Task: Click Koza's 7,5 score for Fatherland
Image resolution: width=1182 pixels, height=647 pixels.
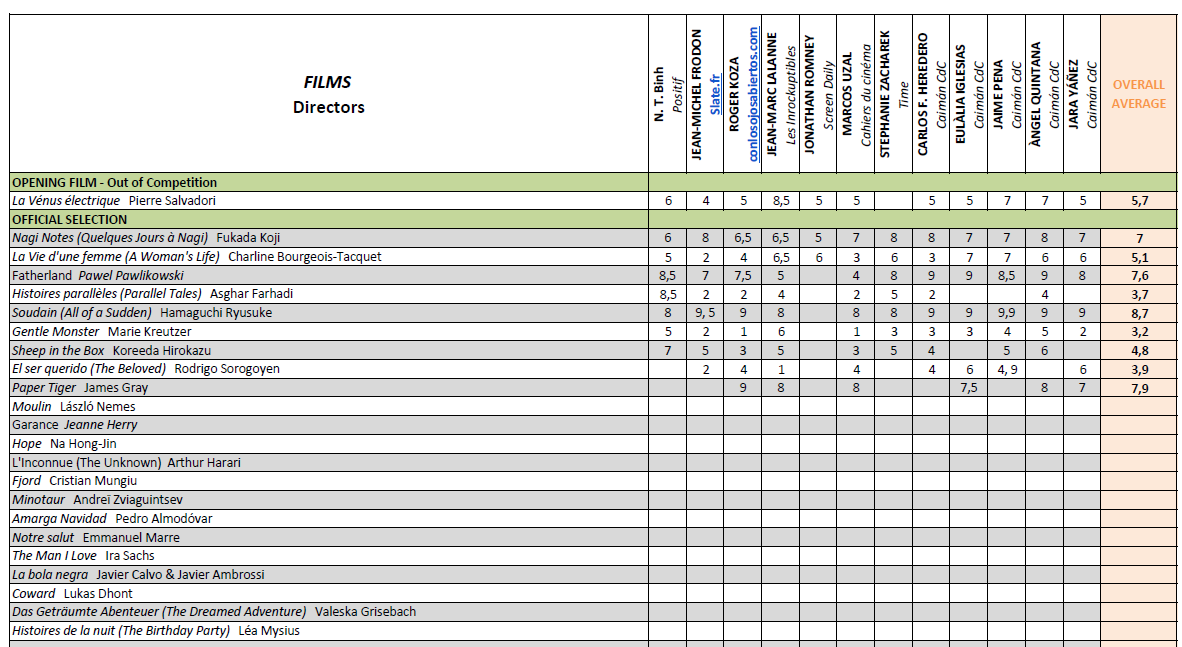Action: click(x=743, y=275)
